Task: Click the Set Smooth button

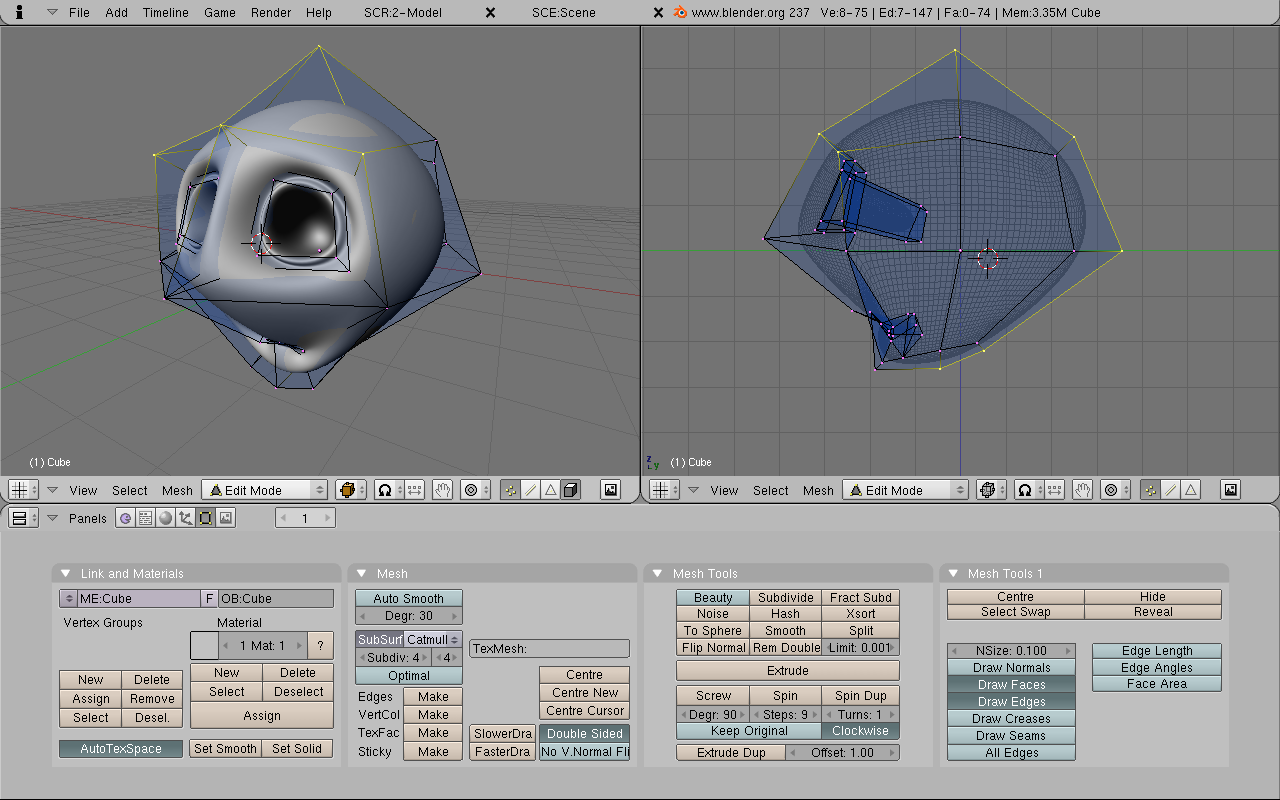Action: tap(225, 749)
